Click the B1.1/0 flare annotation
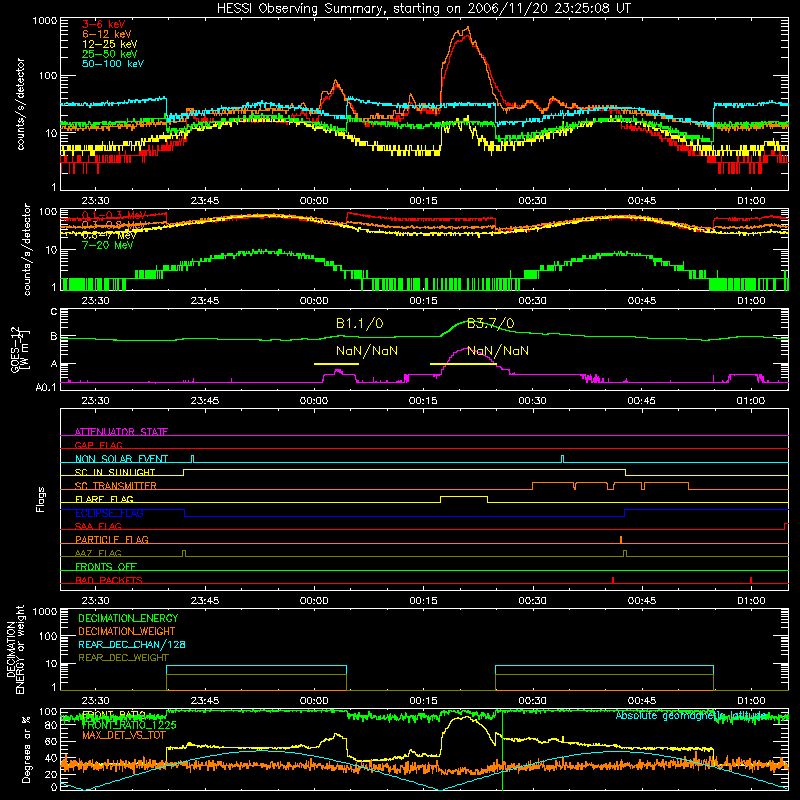 (360, 323)
